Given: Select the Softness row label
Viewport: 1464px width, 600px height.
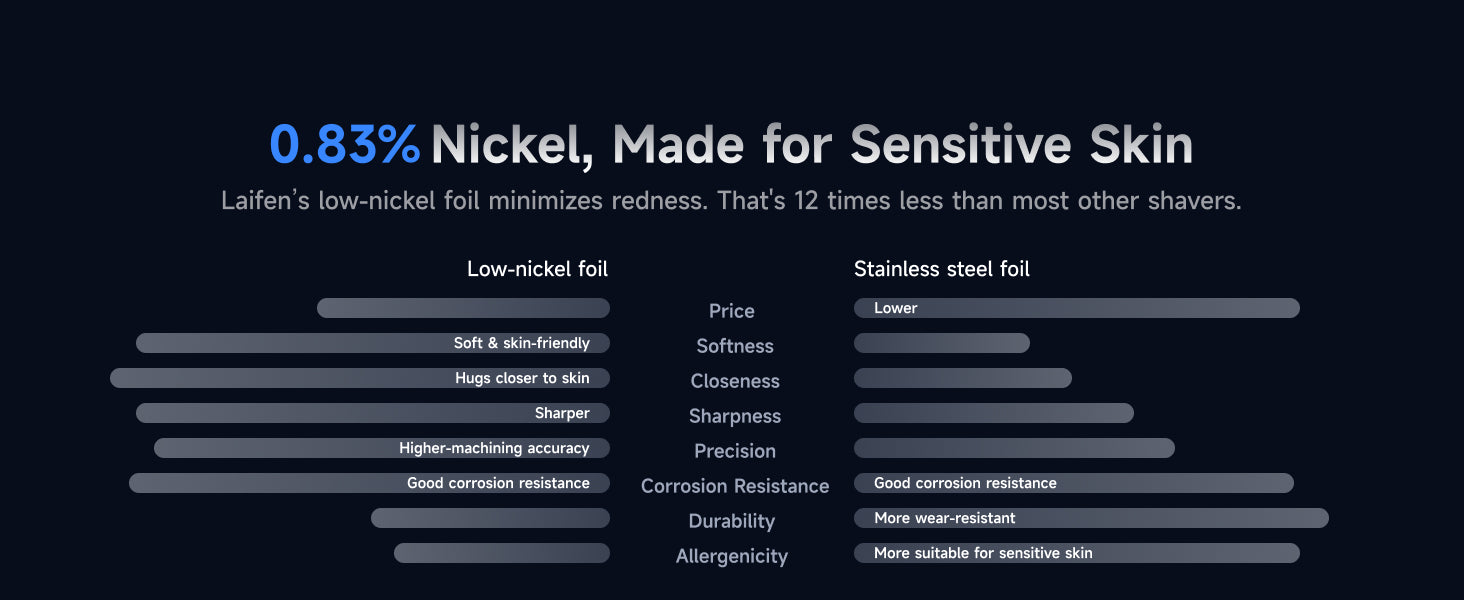Looking at the screenshot, I should tap(735, 346).
